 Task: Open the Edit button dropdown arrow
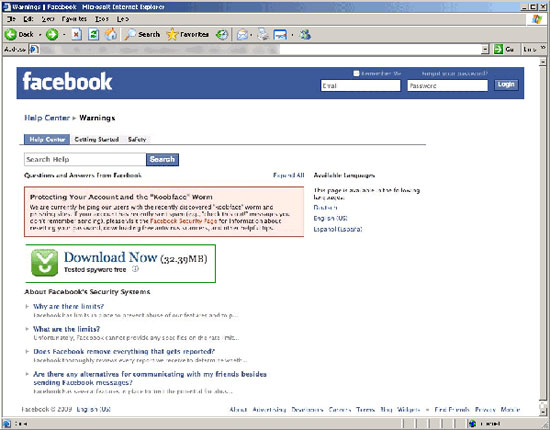pos(292,35)
